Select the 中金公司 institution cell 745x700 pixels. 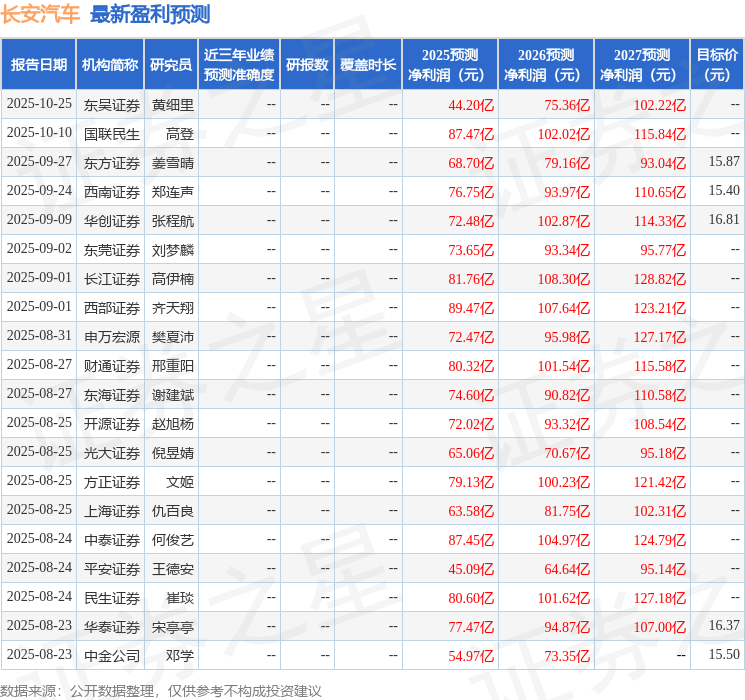112,656
